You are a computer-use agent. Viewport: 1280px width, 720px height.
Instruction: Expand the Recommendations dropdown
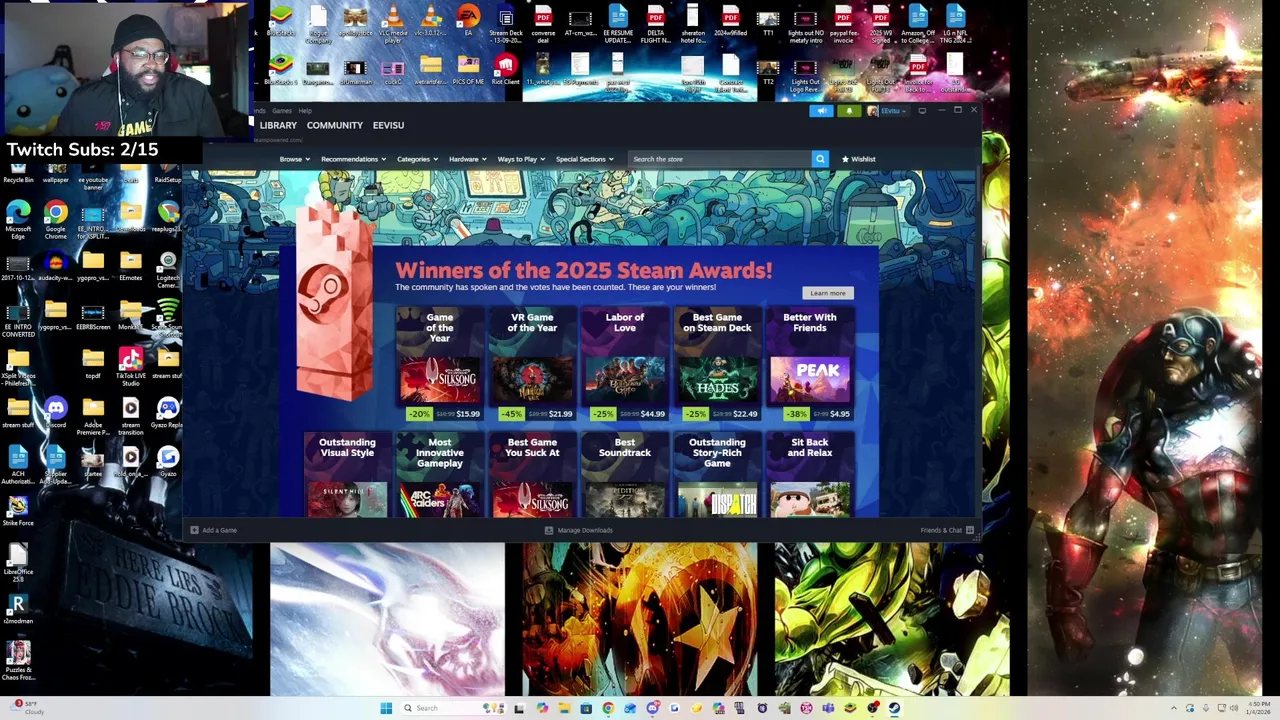[x=352, y=159]
